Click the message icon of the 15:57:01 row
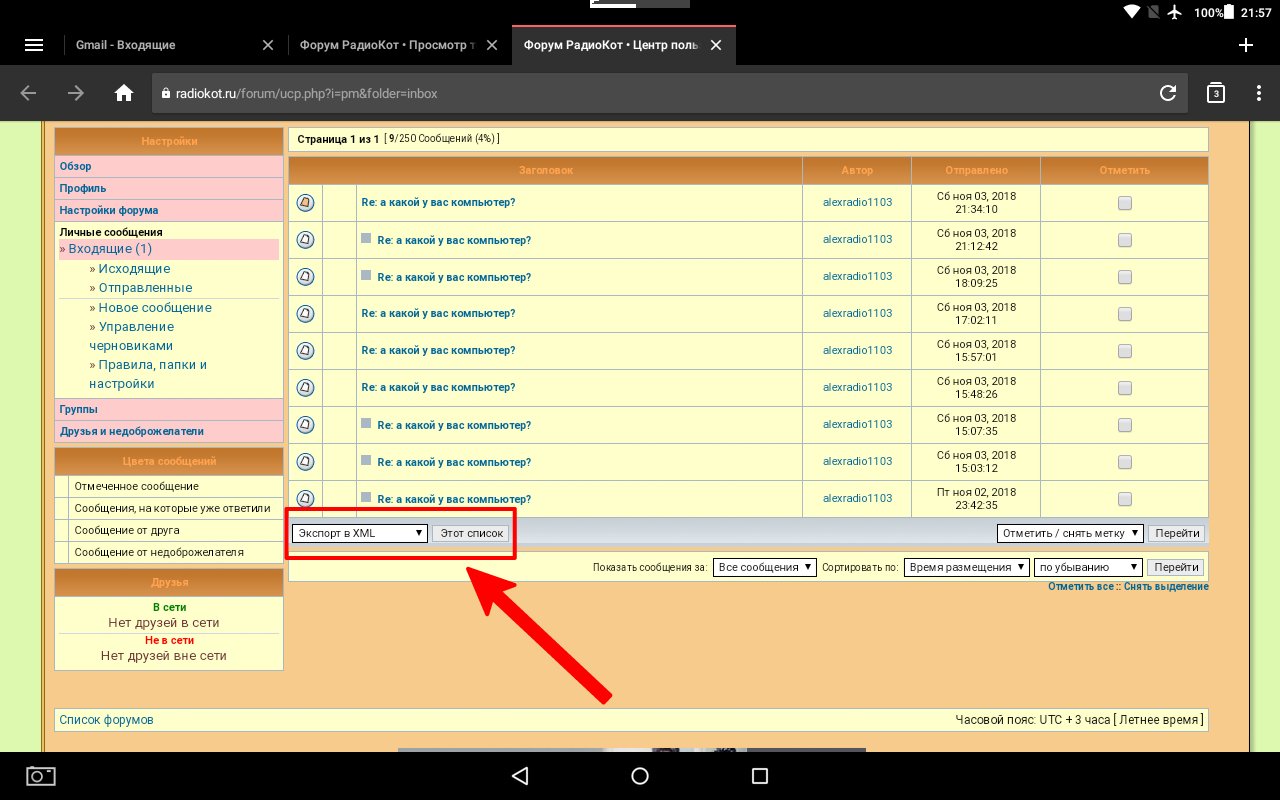Viewport: 1280px width, 800px height. pos(306,351)
